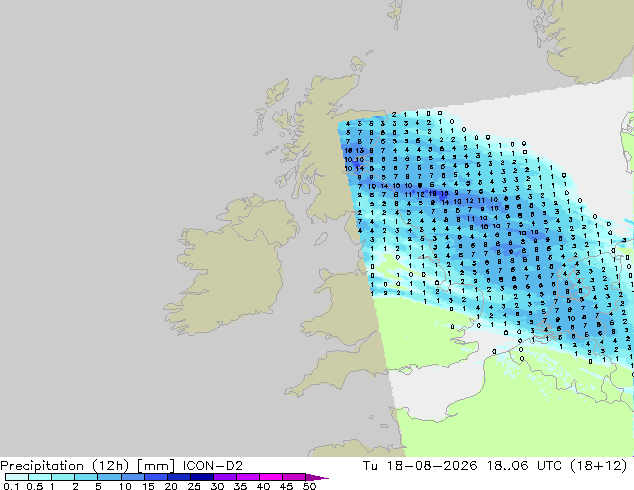Click the '18..06 UTC' time range text
The height and width of the screenshot is (490, 634).
click(524, 466)
